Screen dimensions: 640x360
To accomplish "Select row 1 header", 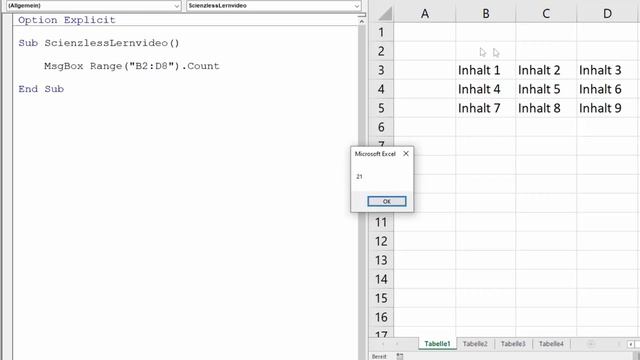I will tap(381, 32).
